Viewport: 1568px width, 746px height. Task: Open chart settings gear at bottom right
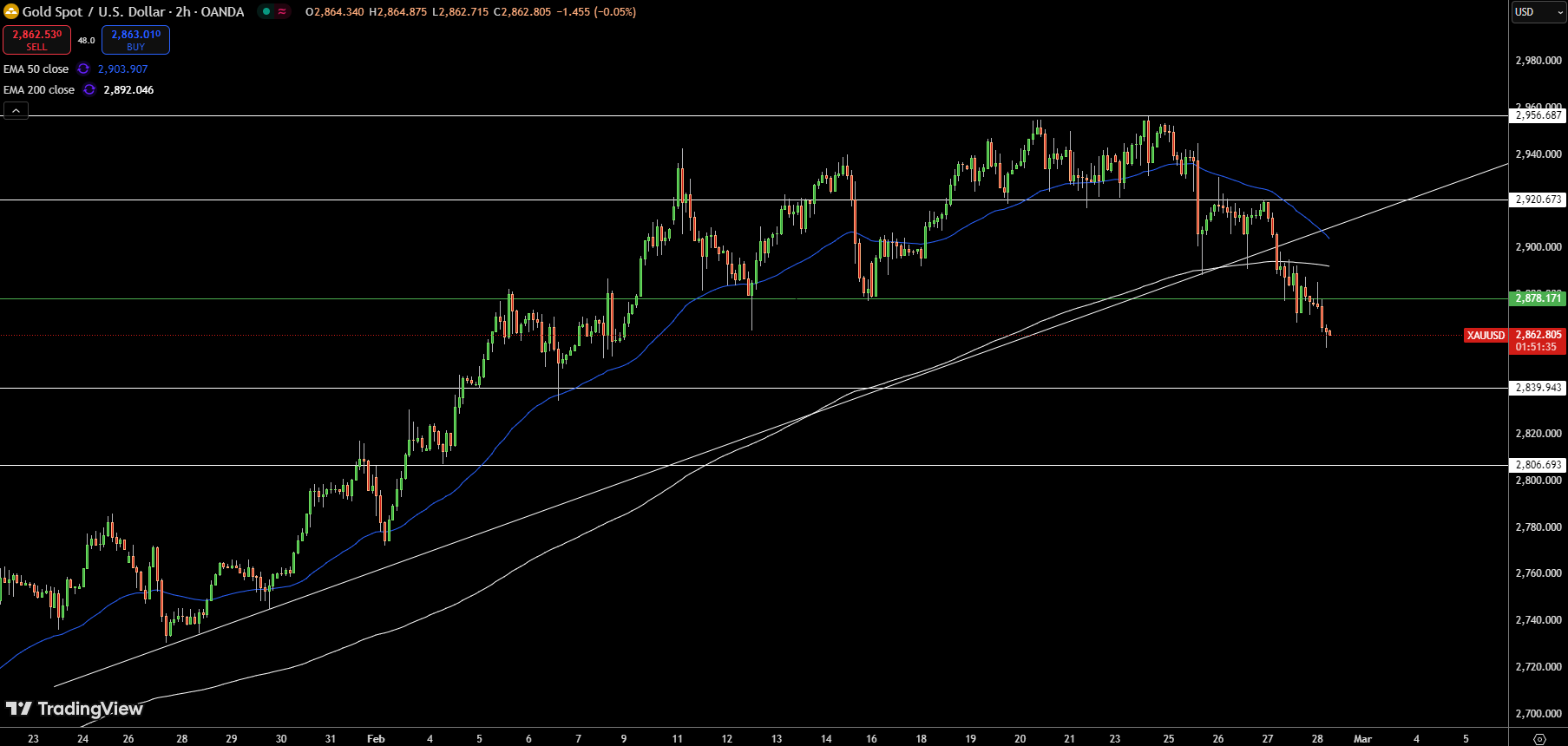[x=1539, y=739]
